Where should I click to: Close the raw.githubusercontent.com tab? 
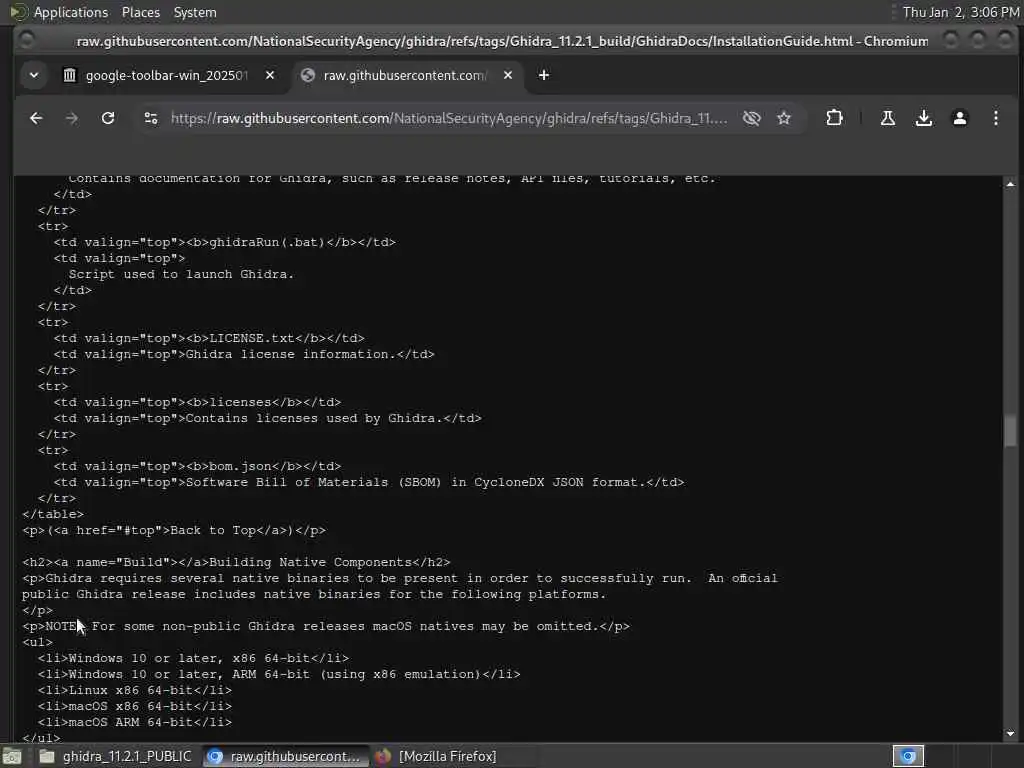507,75
